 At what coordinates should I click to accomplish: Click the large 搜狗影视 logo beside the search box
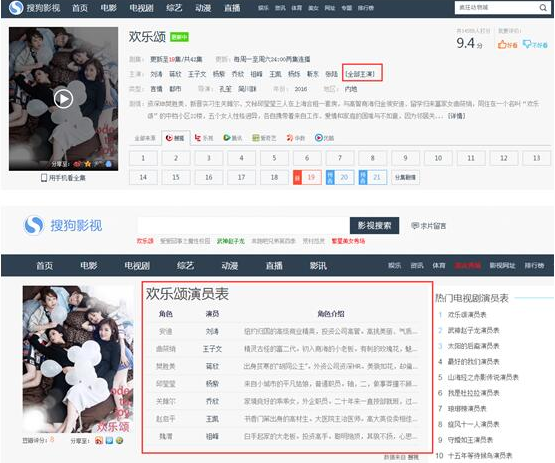(63, 225)
